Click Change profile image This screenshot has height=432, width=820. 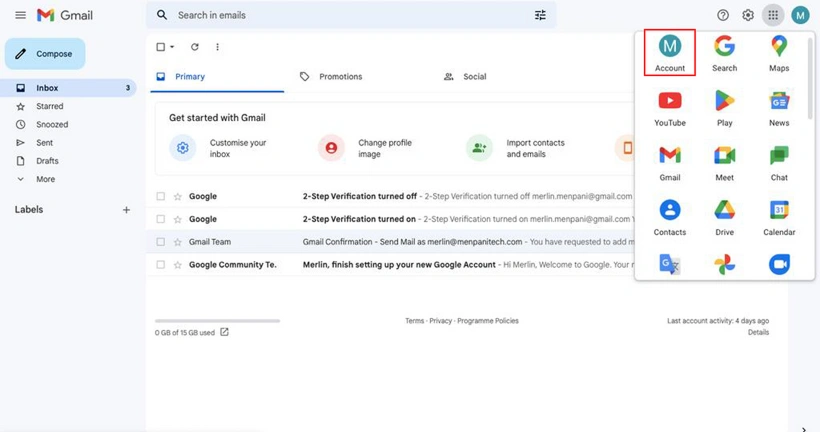[x=366, y=148]
